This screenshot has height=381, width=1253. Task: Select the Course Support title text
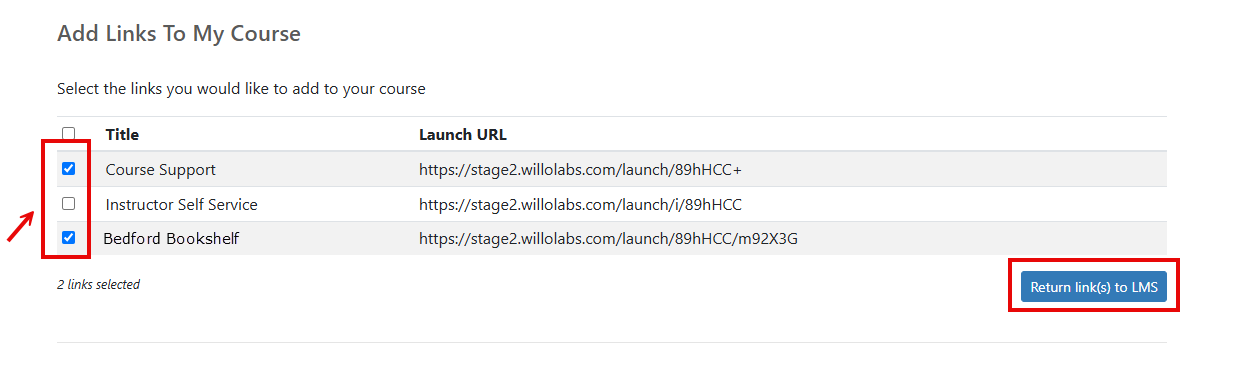tap(161, 170)
